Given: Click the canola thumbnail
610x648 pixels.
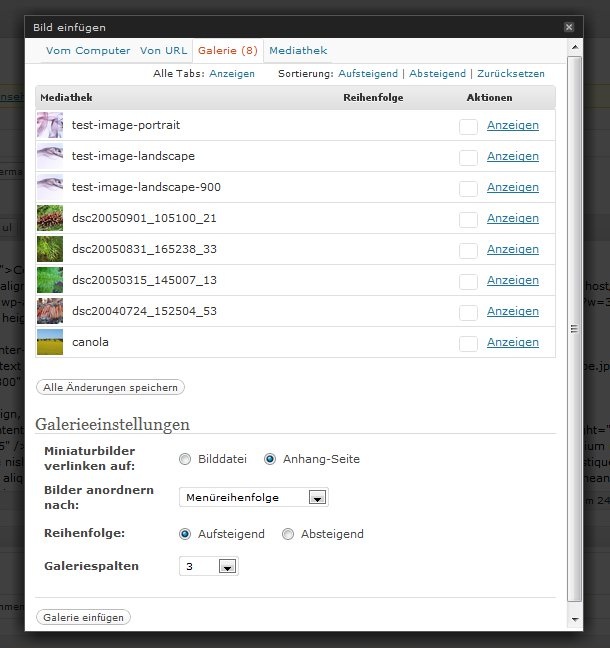Looking at the screenshot, I should 50,342.
